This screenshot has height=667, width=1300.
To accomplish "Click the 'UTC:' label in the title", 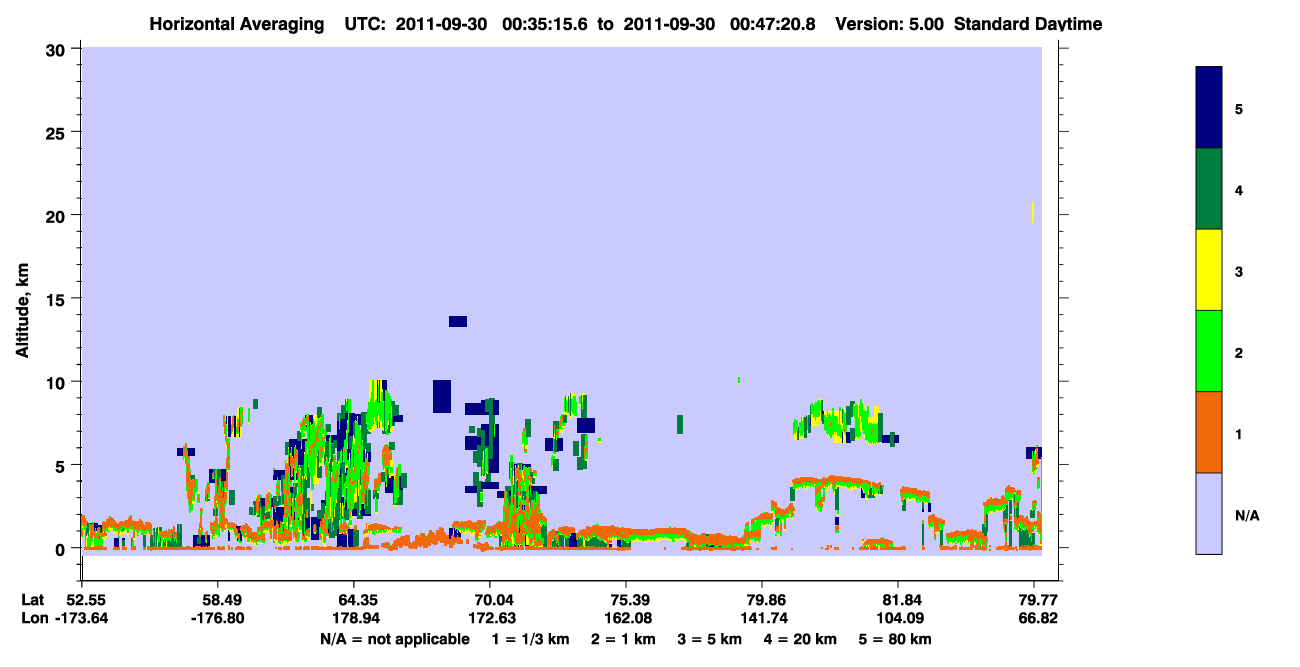I will point(363,24).
